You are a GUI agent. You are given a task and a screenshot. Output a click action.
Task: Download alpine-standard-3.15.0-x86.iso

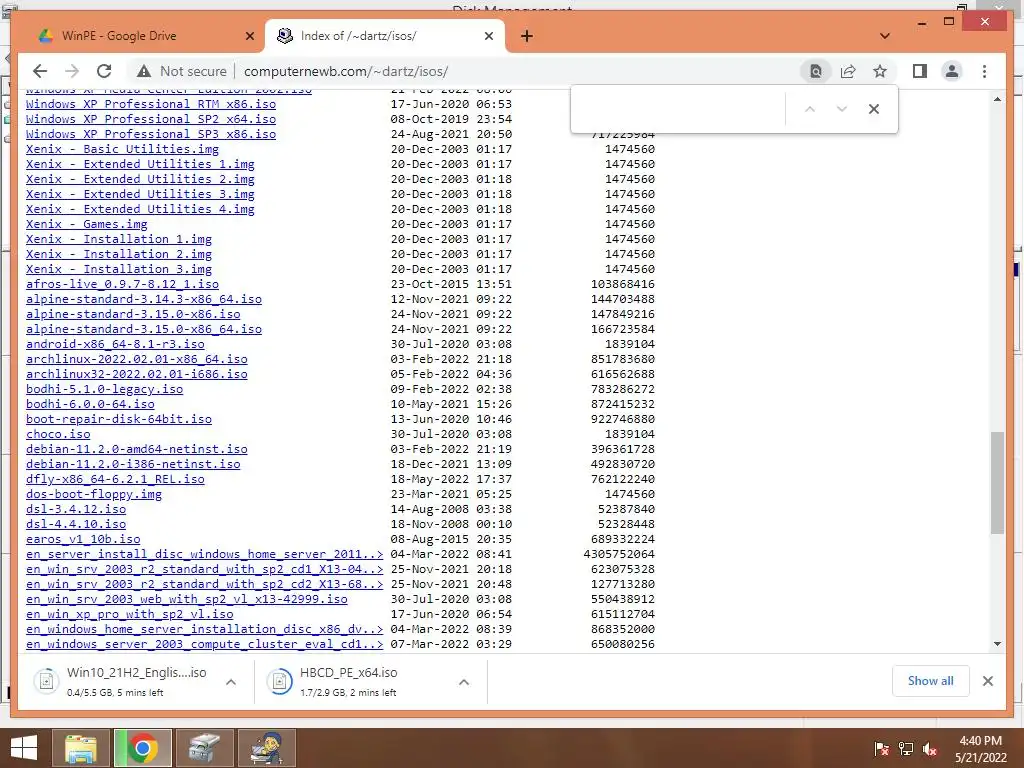click(133, 314)
